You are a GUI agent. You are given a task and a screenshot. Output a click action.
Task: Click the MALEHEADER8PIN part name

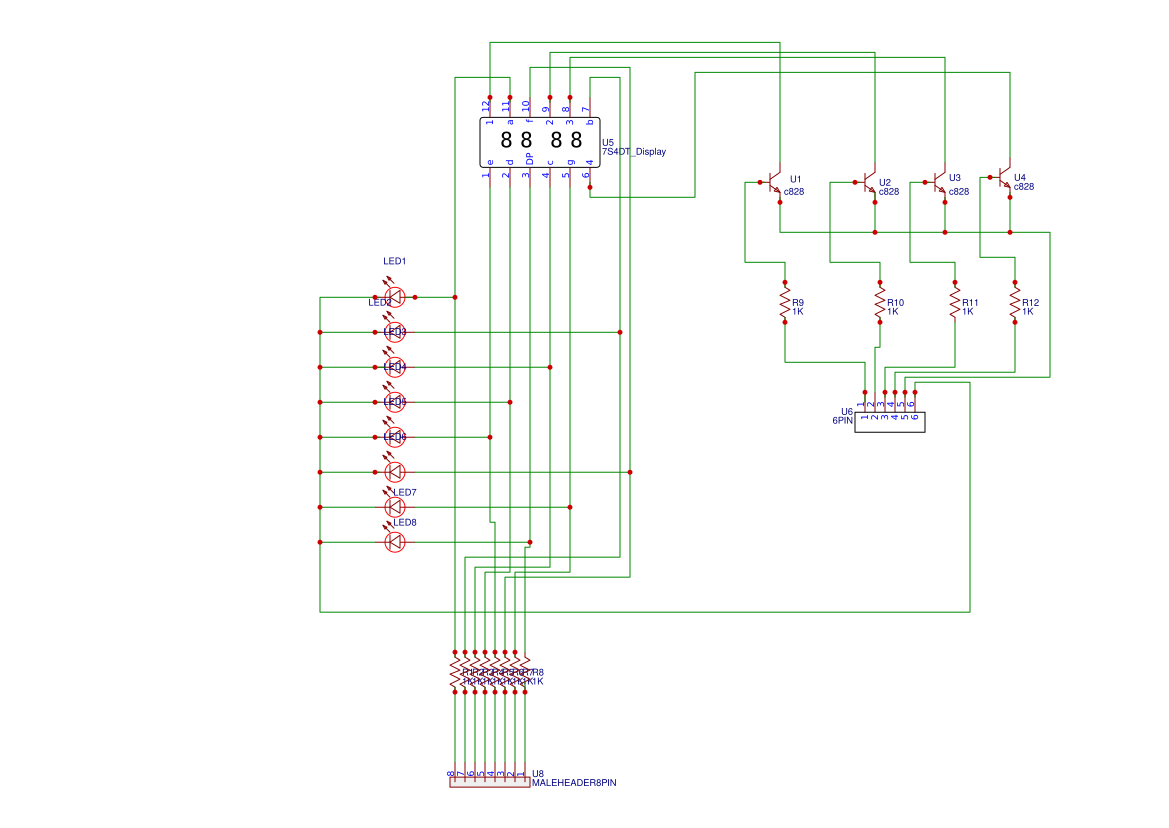[574, 783]
